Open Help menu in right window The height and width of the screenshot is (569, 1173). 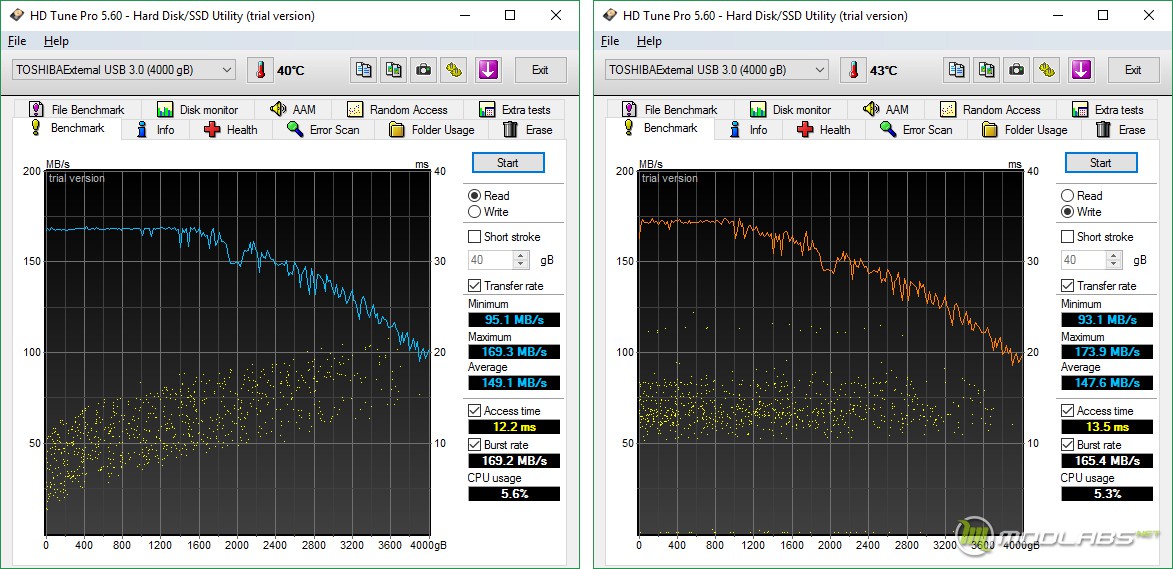click(x=649, y=41)
